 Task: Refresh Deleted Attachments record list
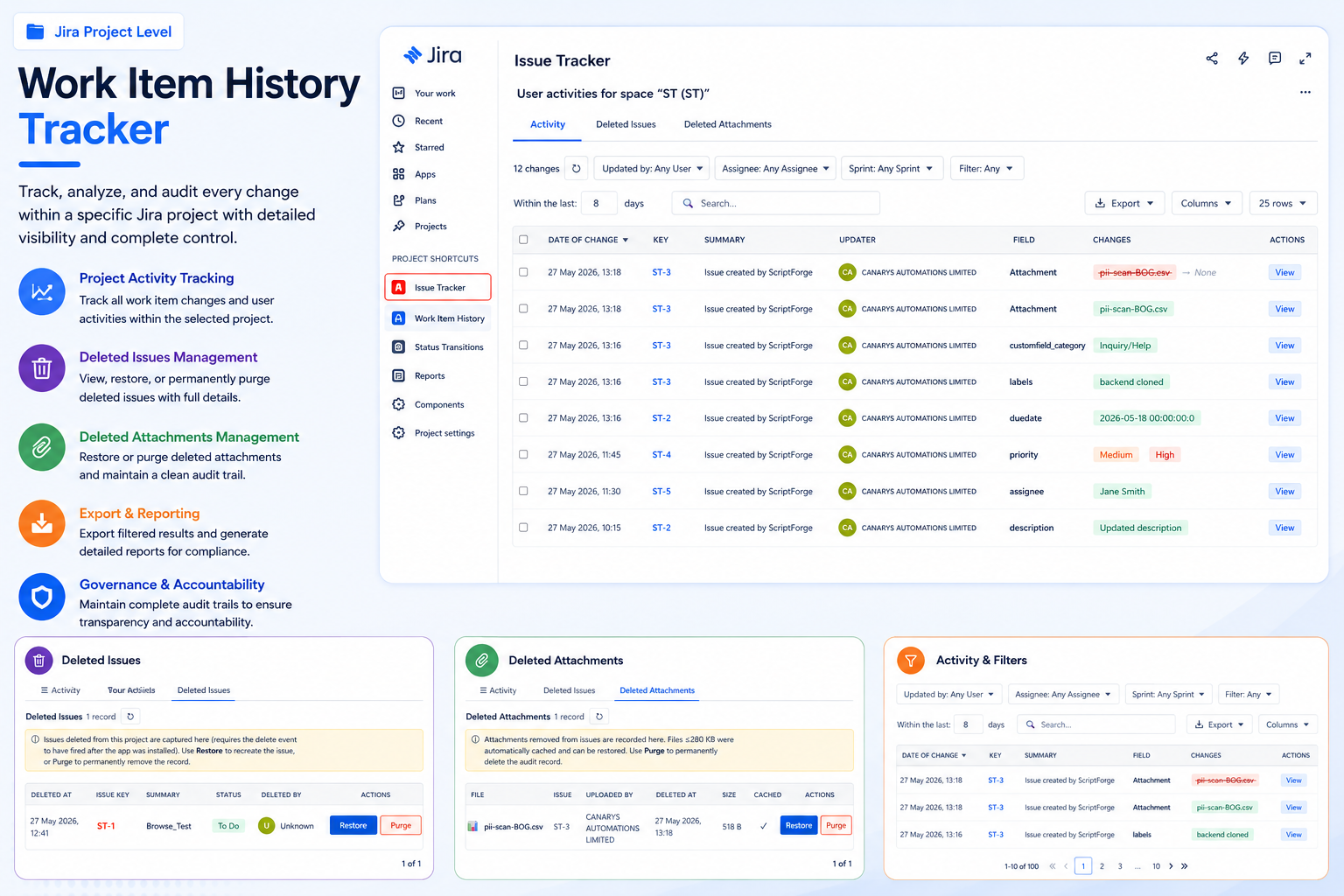click(x=599, y=717)
